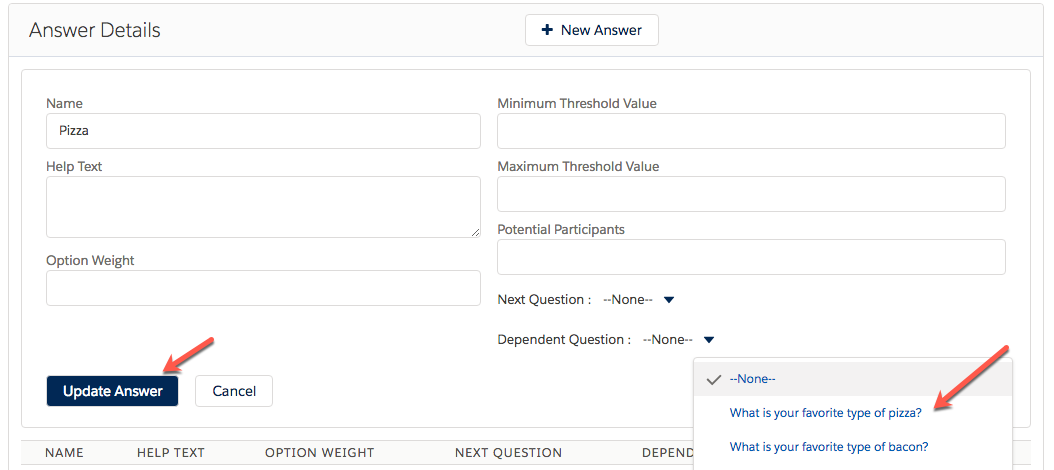Select the --None-- option in dropdown list
The width and height of the screenshot is (1054, 470).
pos(753,379)
